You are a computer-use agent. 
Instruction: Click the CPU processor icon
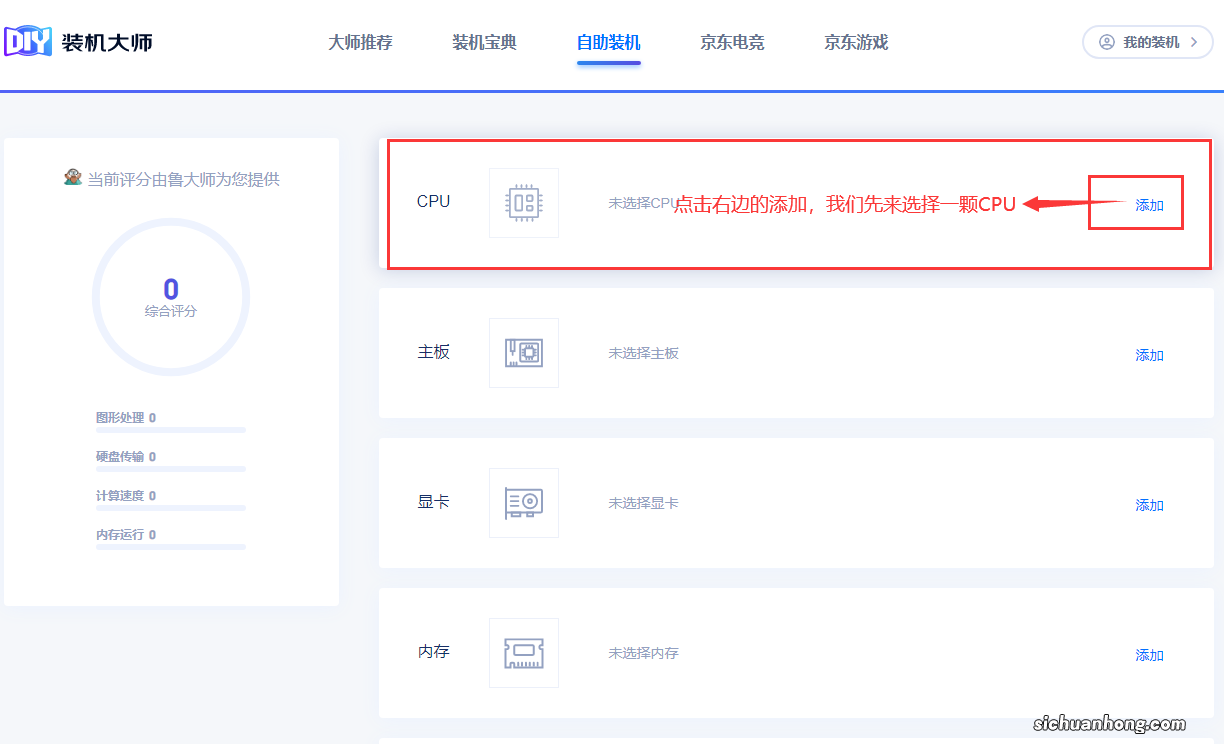(523, 202)
